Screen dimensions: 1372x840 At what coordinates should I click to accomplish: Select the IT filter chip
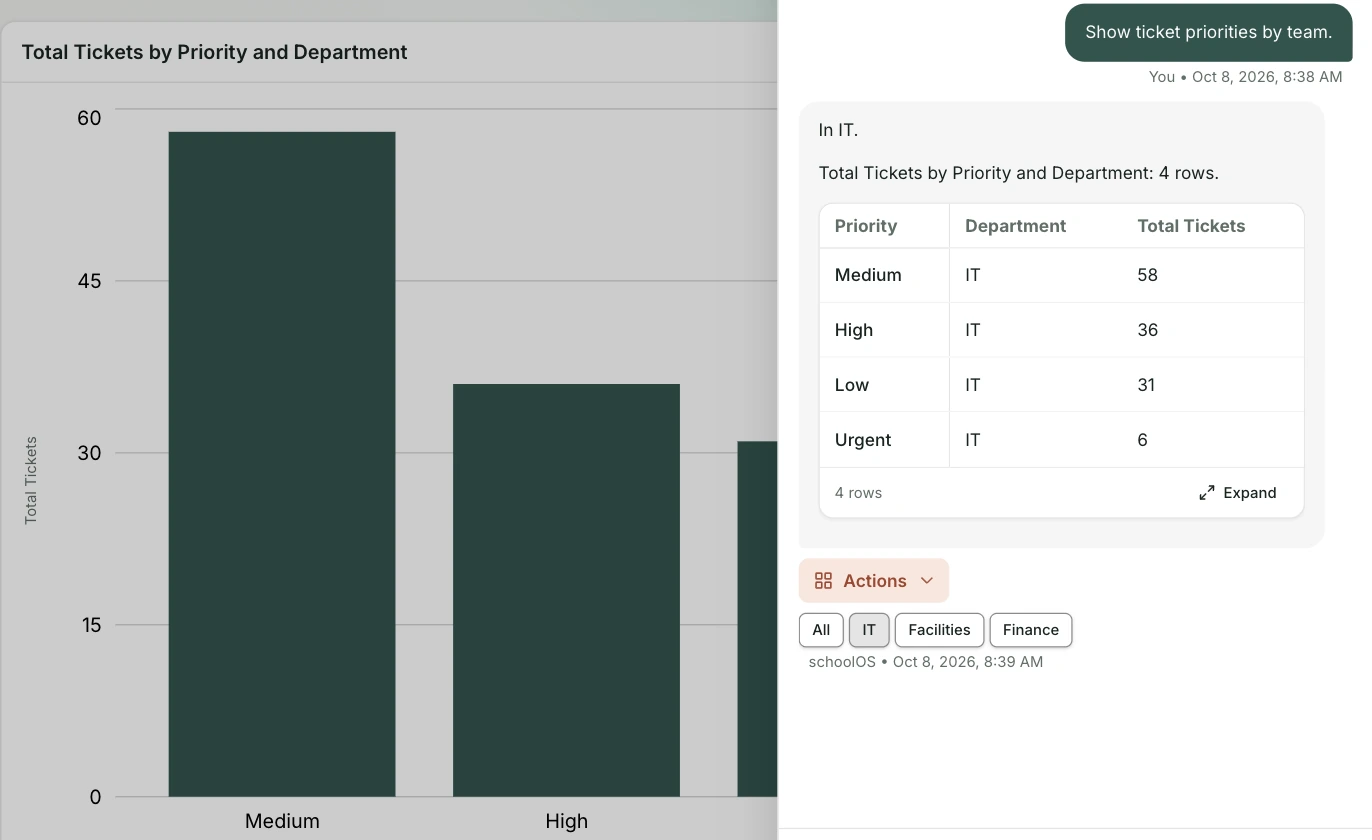click(x=869, y=630)
